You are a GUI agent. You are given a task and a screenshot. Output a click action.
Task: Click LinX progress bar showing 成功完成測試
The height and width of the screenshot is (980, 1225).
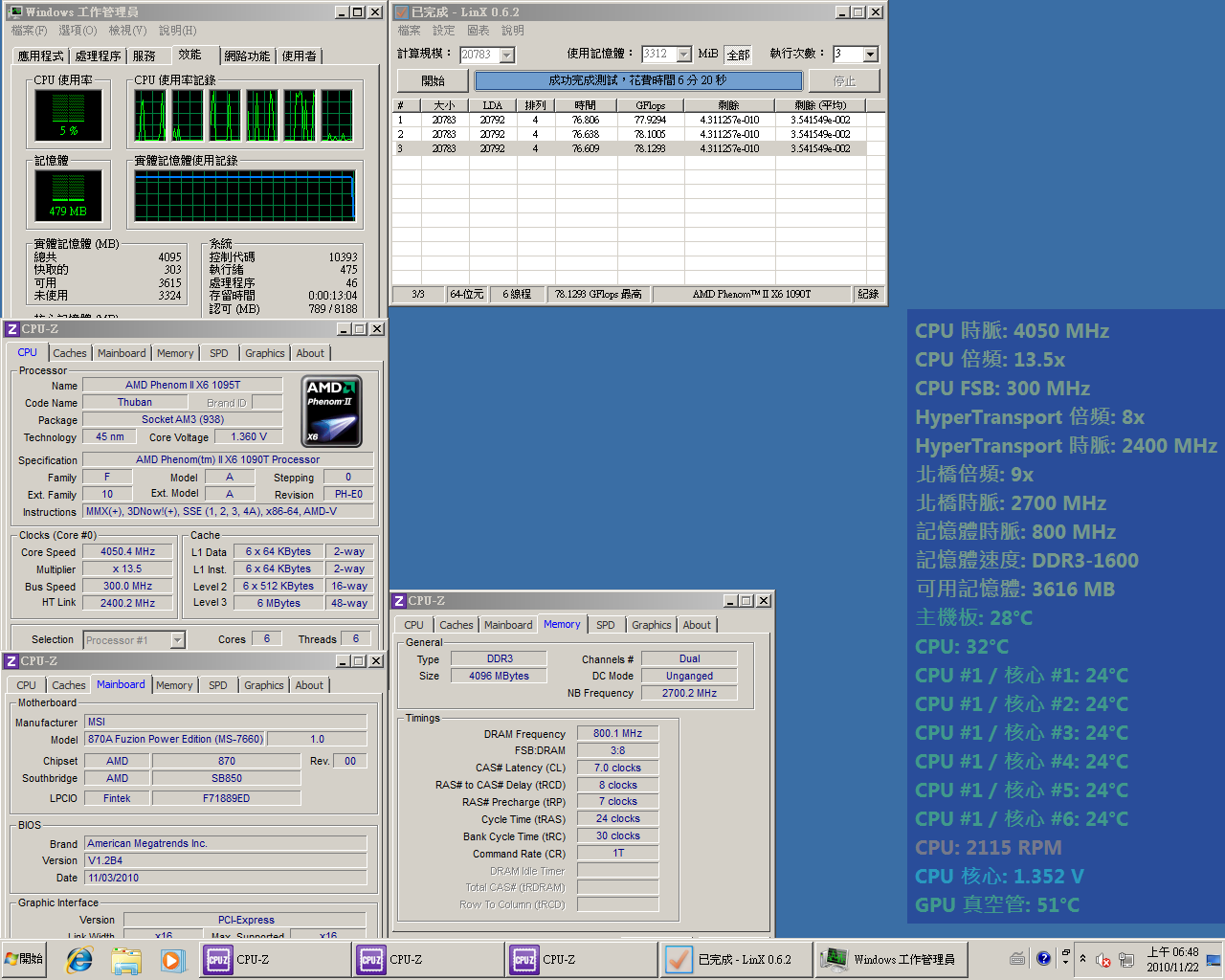point(638,80)
